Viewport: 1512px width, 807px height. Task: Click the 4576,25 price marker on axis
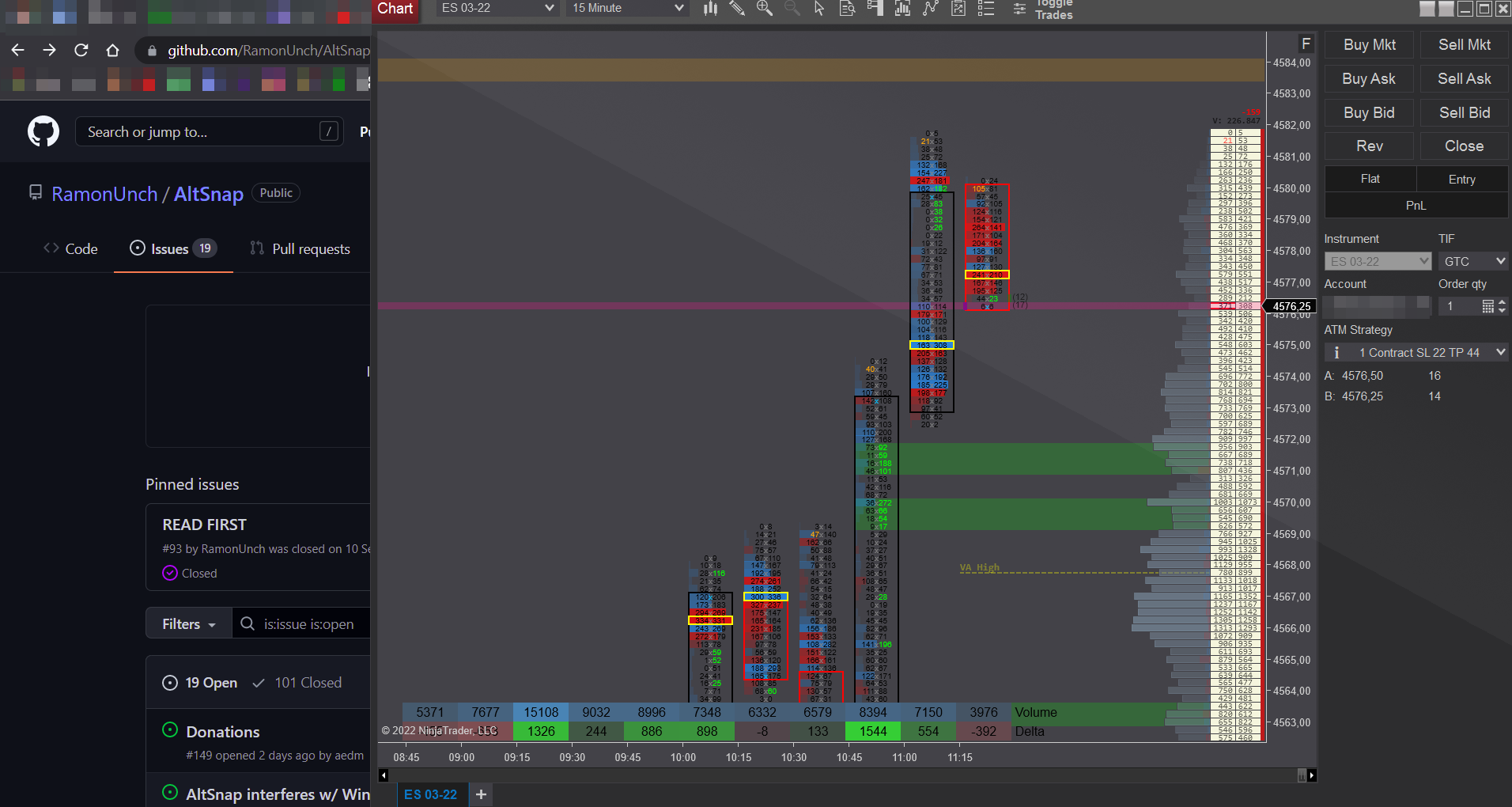[x=1291, y=306]
